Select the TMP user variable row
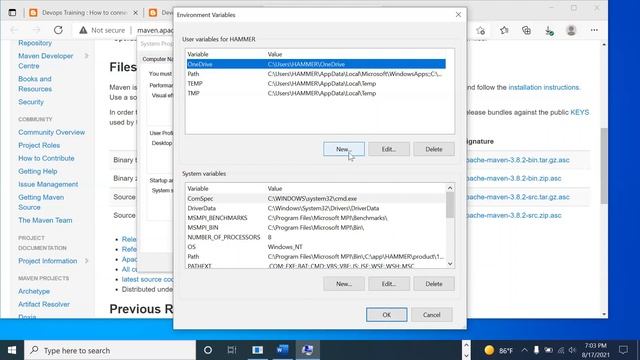This screenshot has width=640, height=360. 316,93
